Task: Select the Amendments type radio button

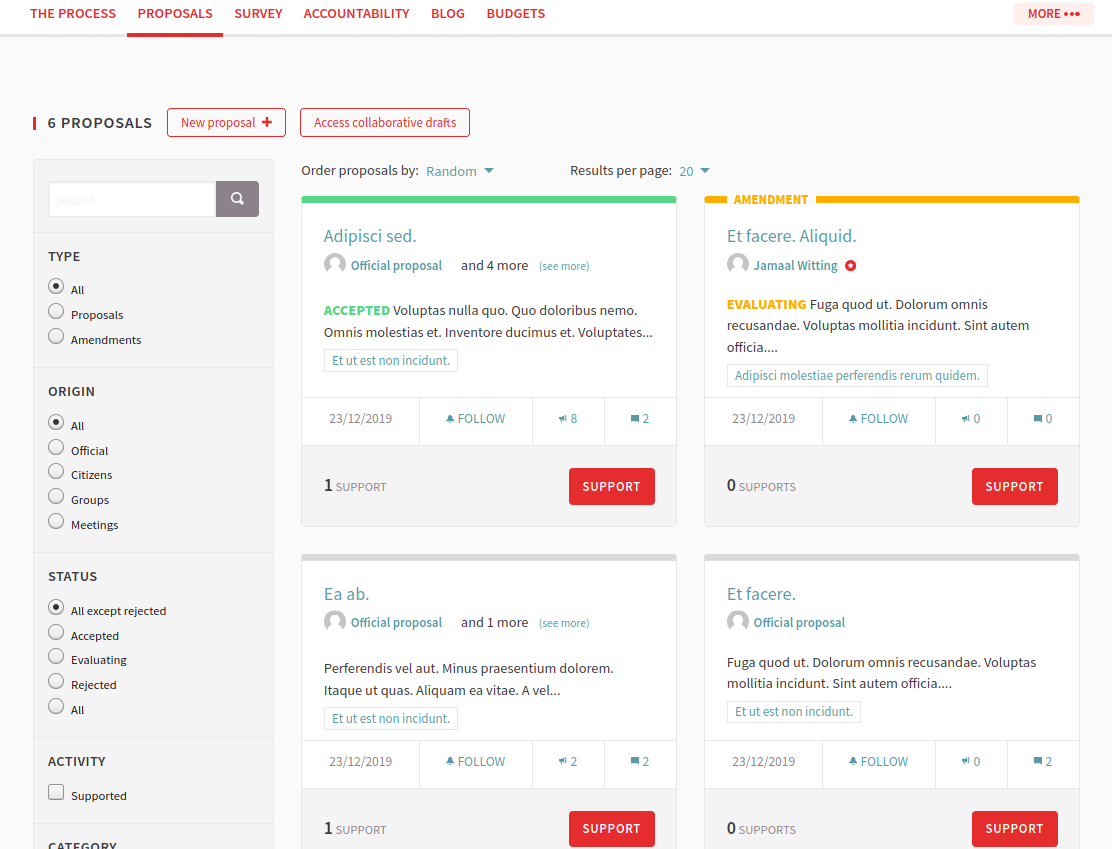Action: point(56,337)
